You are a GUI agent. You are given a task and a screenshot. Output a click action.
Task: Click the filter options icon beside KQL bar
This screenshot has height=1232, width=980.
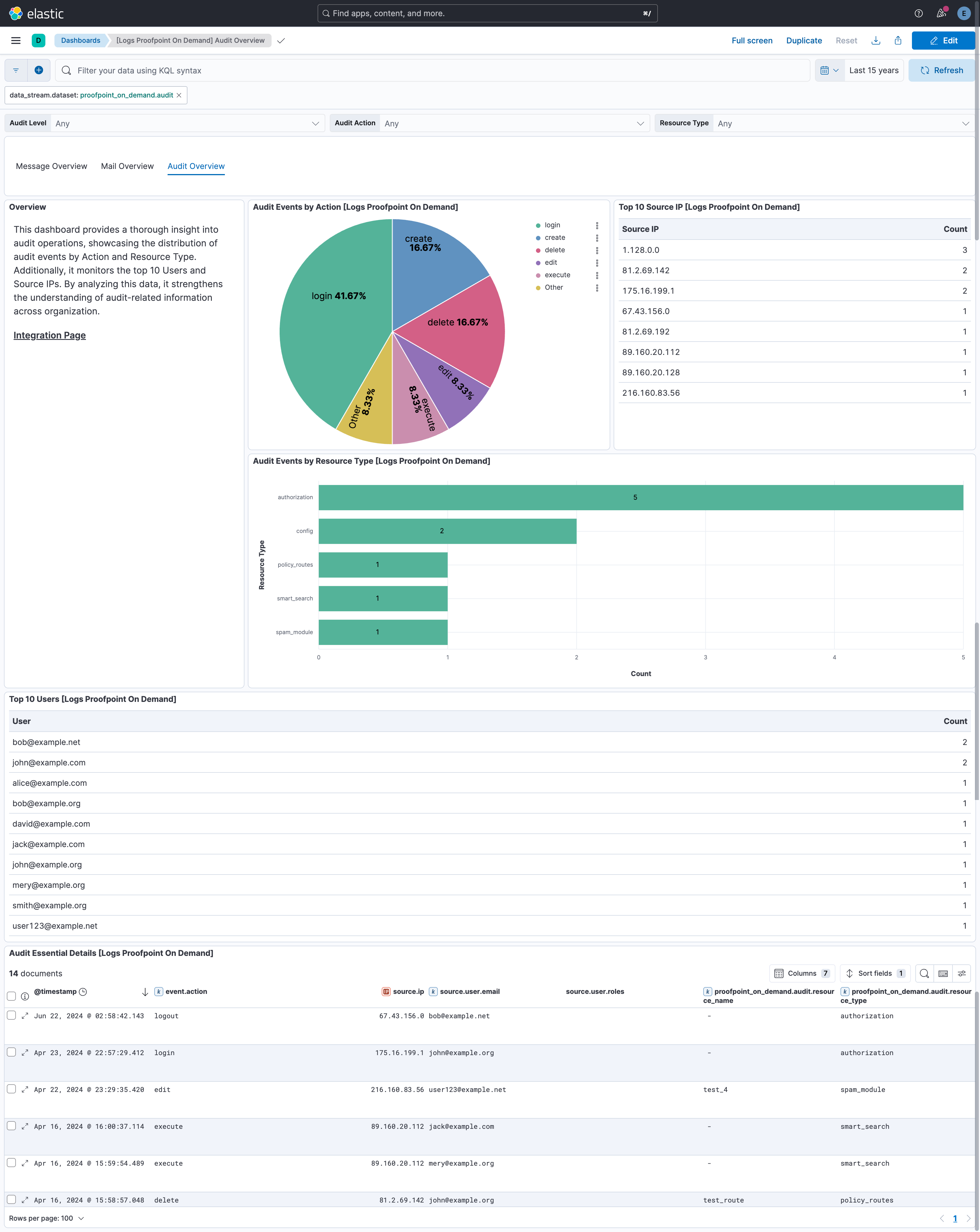15,70
